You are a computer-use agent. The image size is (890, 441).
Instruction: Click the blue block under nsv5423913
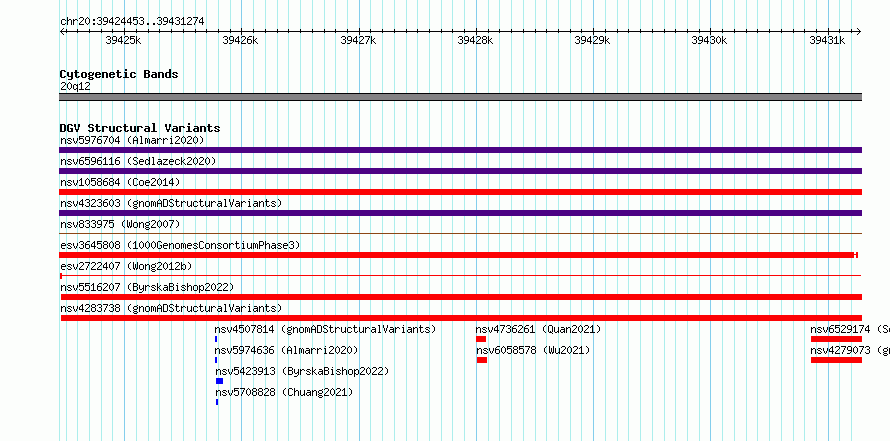(220, 381)
